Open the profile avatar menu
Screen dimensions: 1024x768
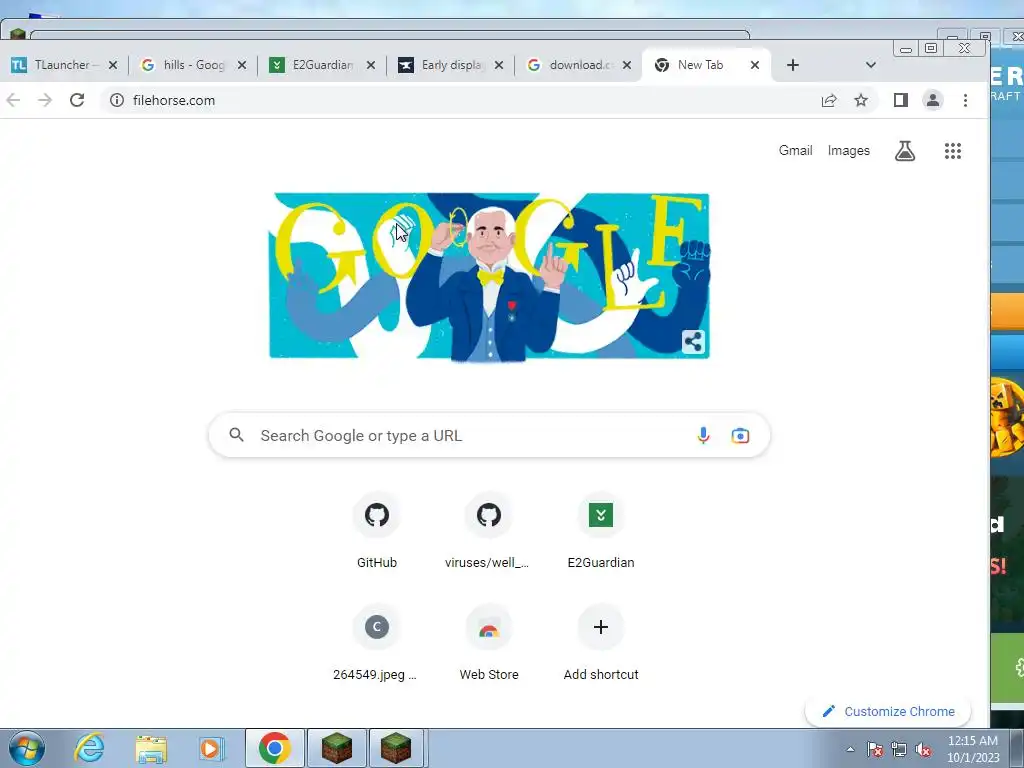(x=933, y=100)
